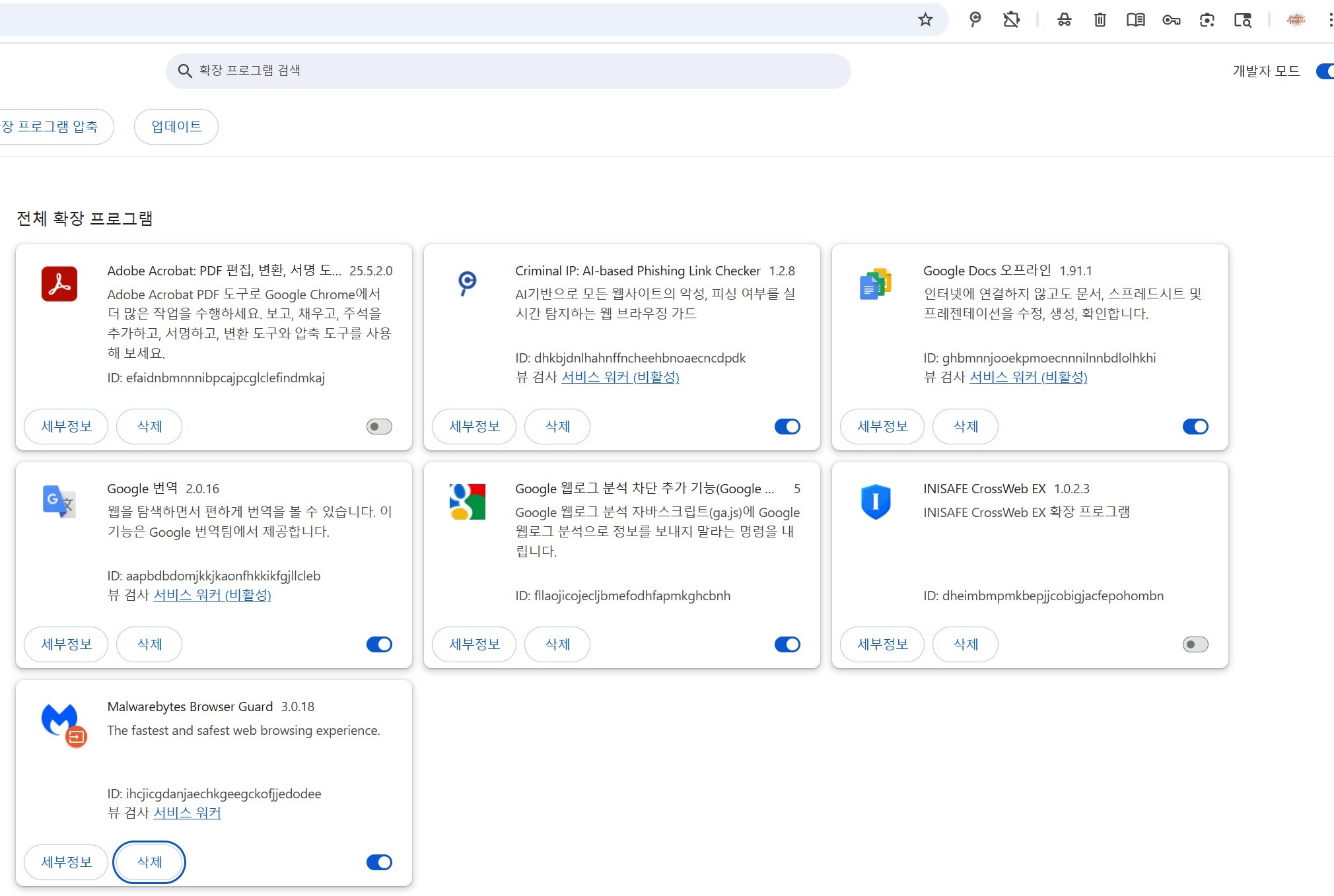The width and height of the screenshot is (1334, 896).
Task: Open 세부정보 for Google 번역
Action: 66,644
